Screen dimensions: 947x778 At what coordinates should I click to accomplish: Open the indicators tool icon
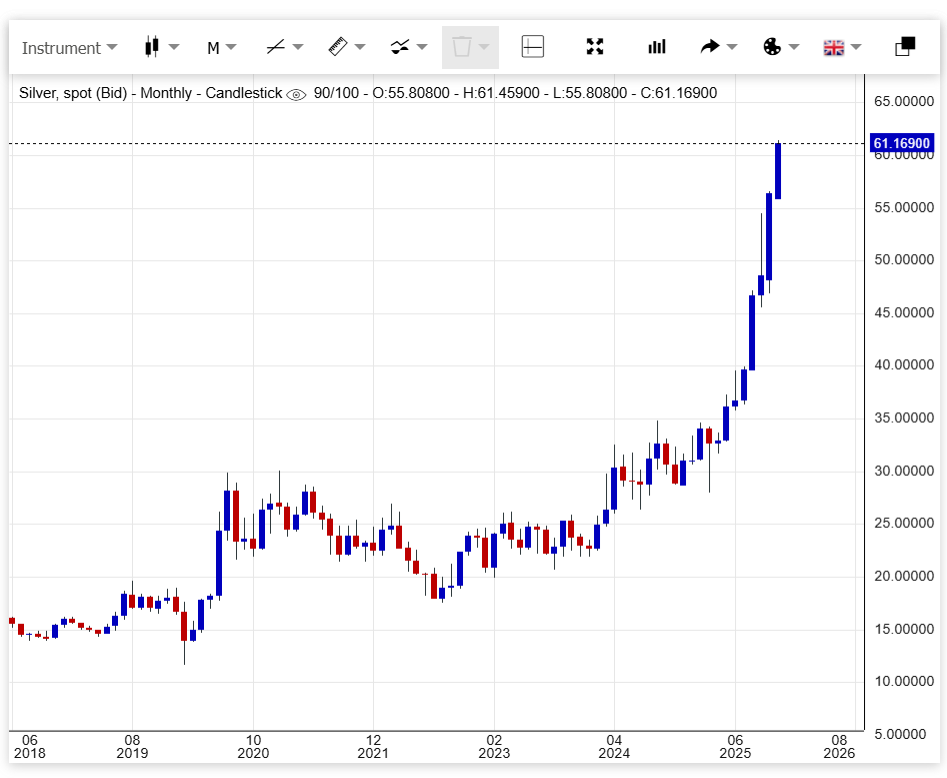(x=399, y=47)
